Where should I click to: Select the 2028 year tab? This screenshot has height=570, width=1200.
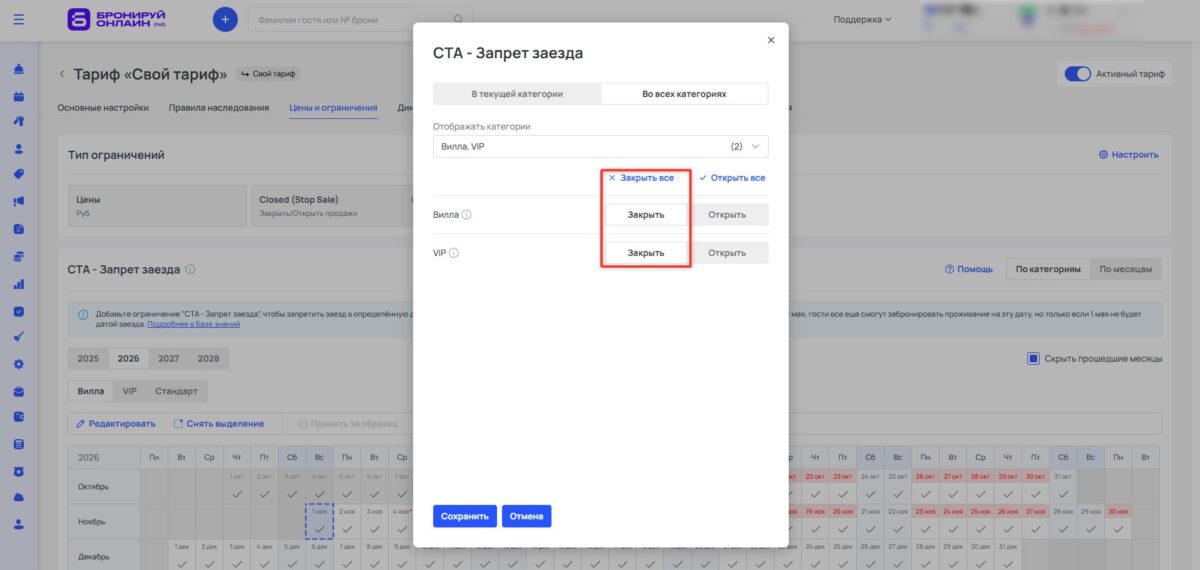pyautogui.click(x=208, y=358)
